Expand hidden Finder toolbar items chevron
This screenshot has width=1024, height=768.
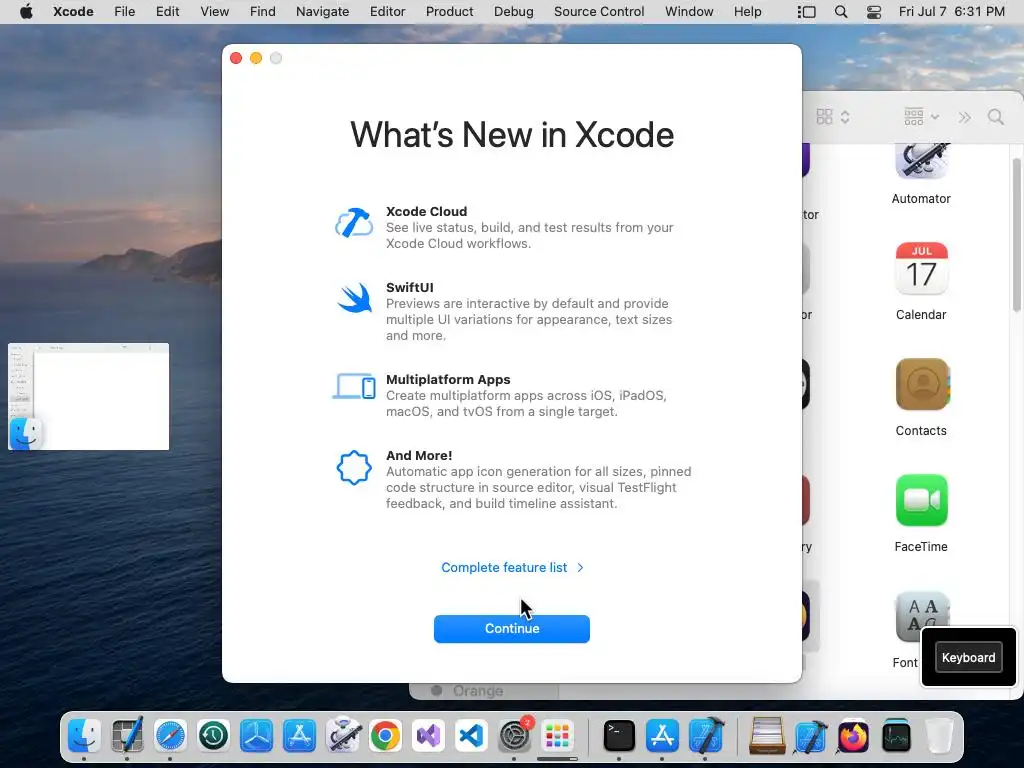(964, 117)
